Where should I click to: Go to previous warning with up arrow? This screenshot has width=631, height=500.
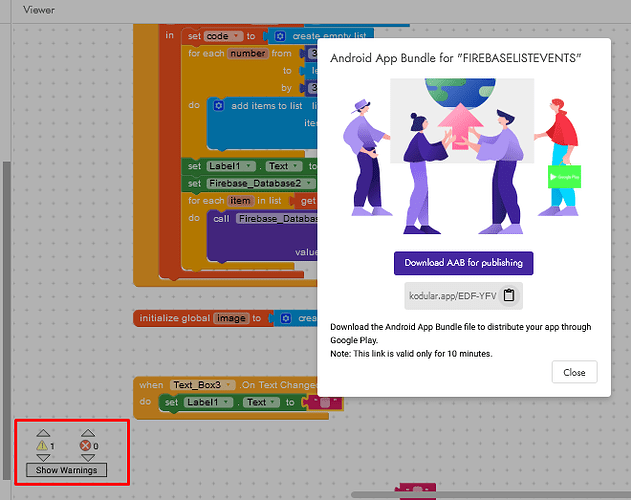tap(43, 433)
